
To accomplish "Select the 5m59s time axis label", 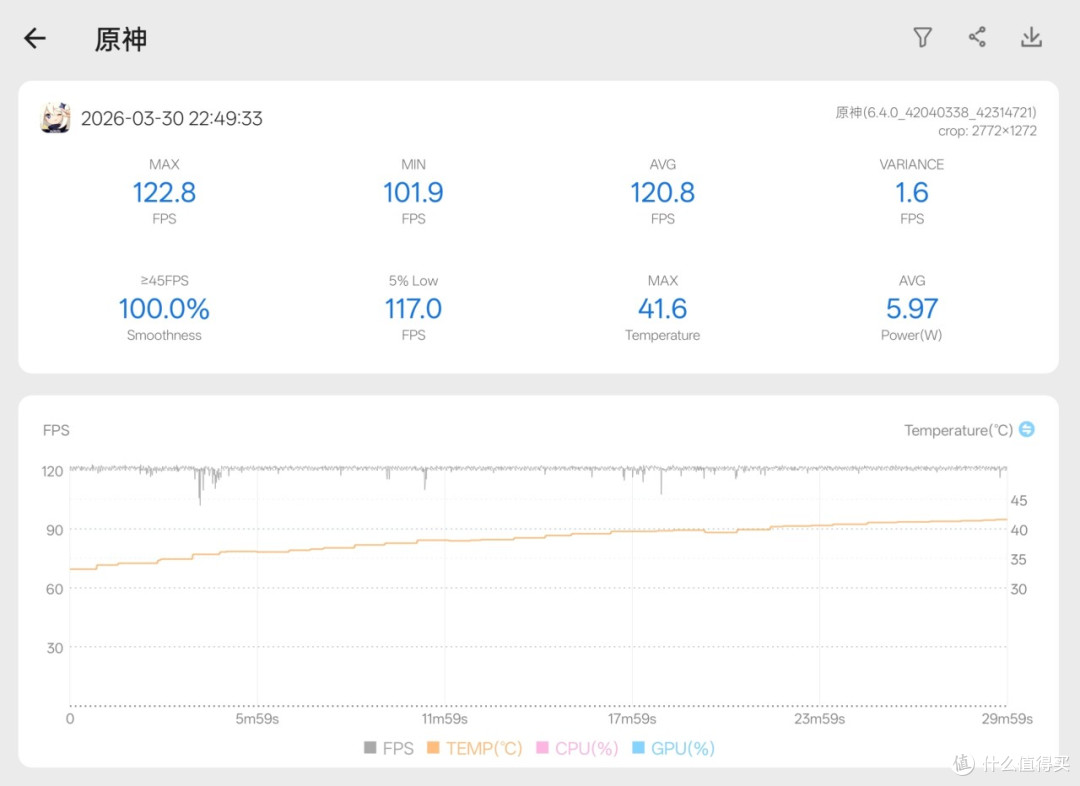I will pyautogui.click(x=257, y=718).
